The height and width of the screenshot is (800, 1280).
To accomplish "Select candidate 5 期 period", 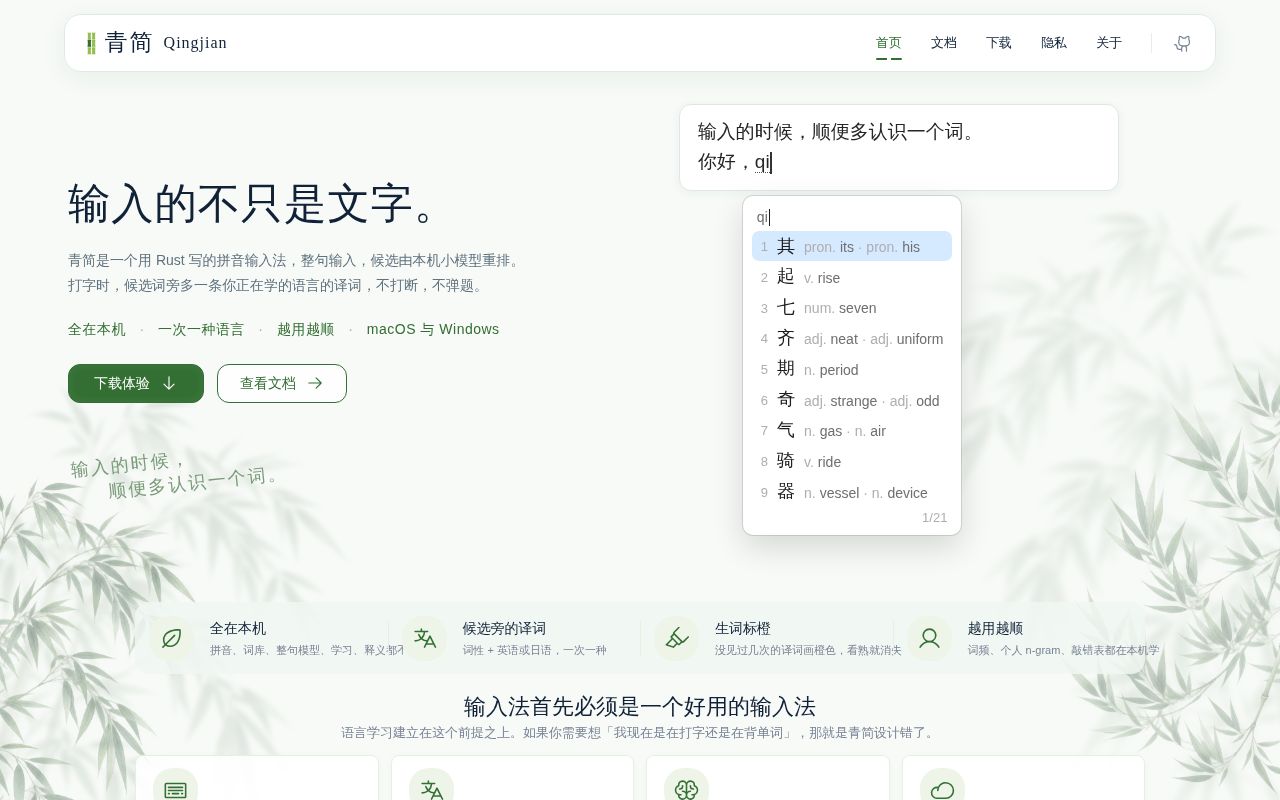I will tap(852, 370).
